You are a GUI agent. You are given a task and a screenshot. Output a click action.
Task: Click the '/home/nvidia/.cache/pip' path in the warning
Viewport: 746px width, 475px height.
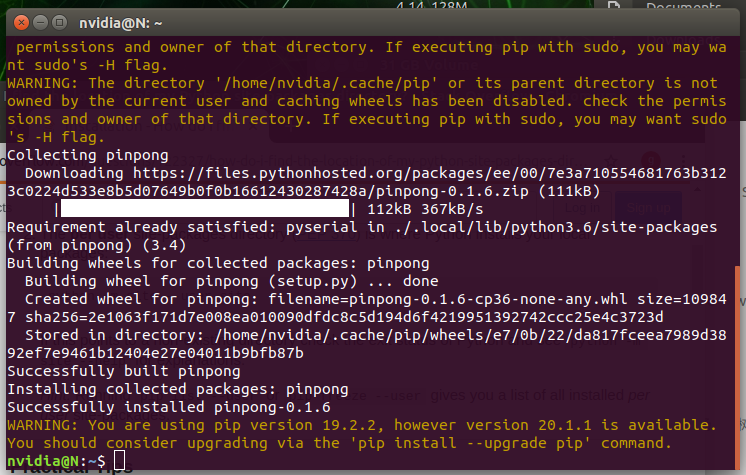(326, 83)
